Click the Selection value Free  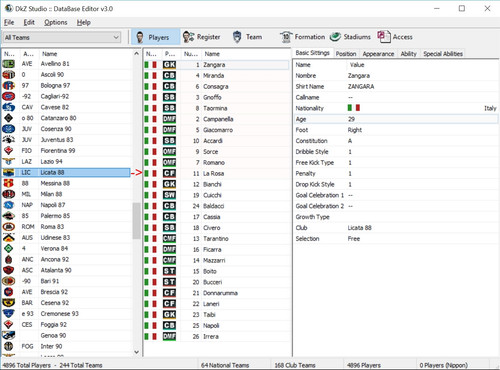[x=354, y=239]
